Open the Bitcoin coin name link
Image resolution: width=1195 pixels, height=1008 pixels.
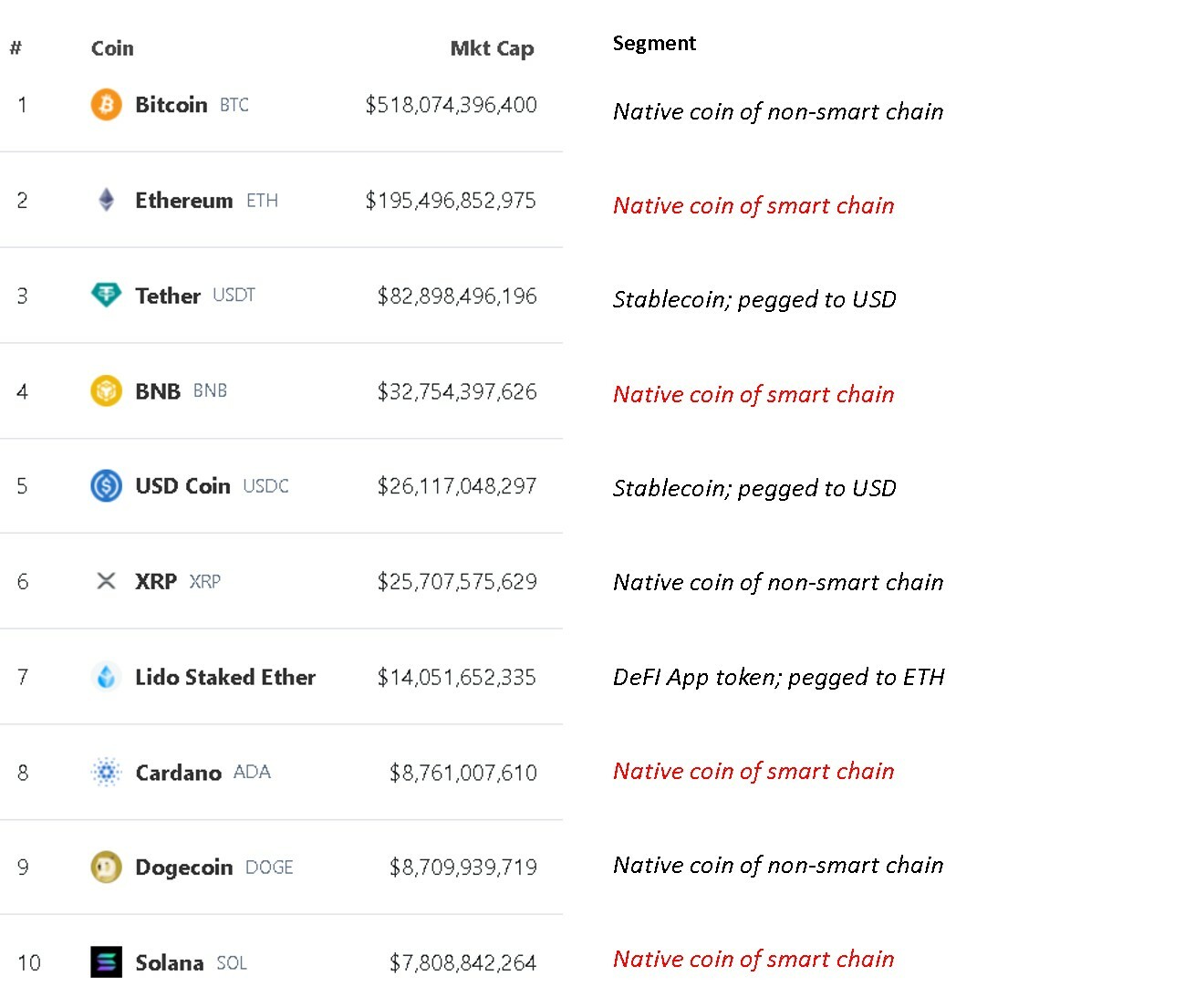click(171, 105)
